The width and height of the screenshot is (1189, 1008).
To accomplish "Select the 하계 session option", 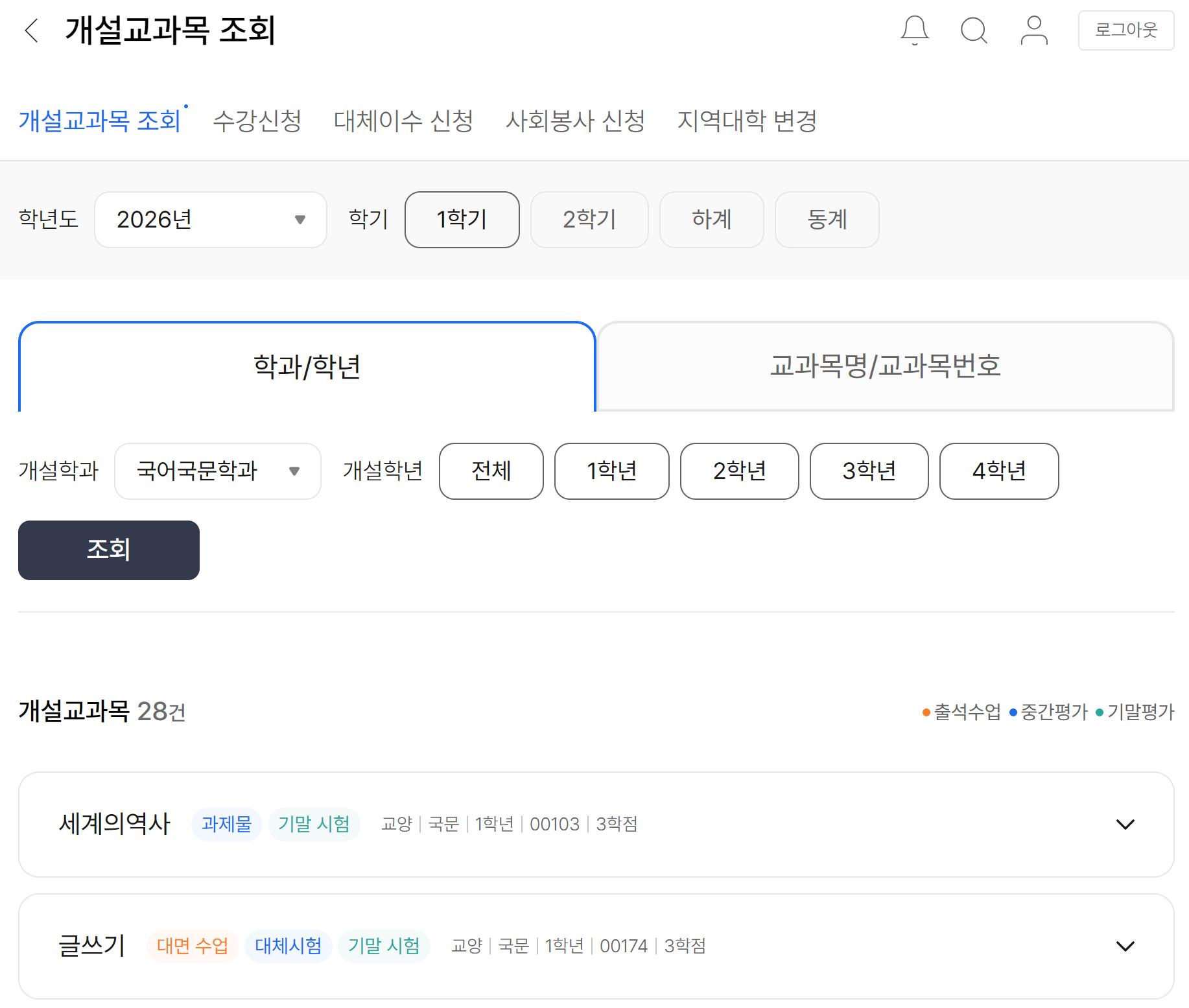I will point(711,220).
